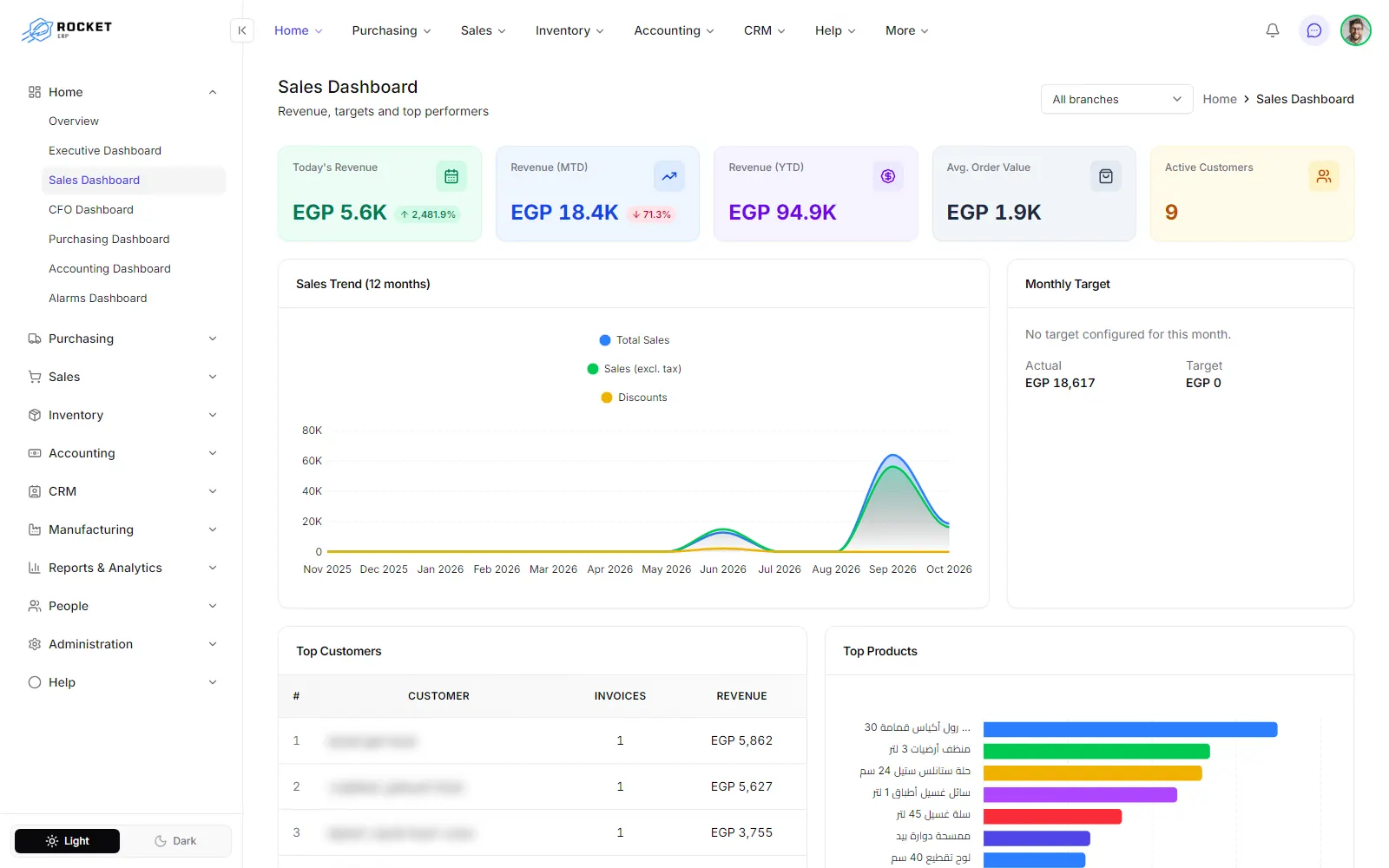Screen dimensions: 1389x868
Task: Click the Home breadcrumb link
Action: (x=1219, y=99)
